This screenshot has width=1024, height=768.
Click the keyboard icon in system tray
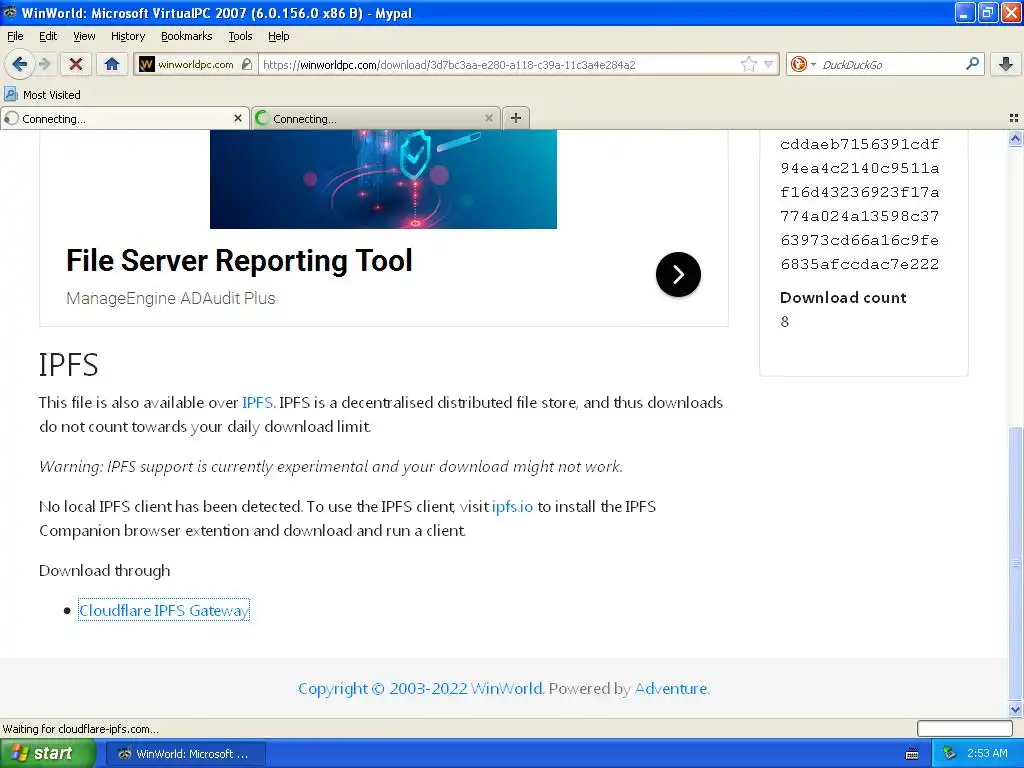point(912,754)
